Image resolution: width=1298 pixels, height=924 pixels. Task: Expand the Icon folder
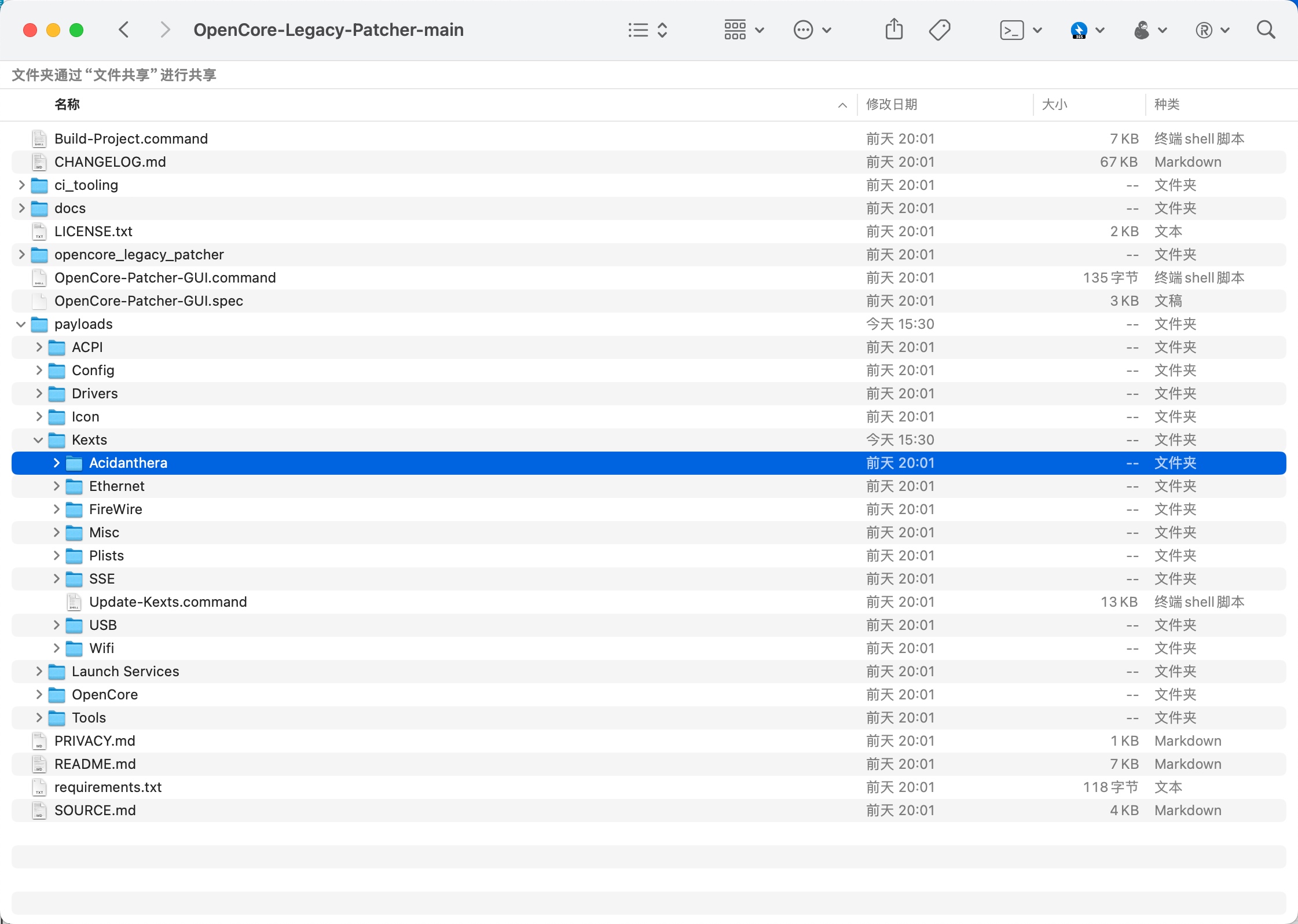click(39, 416)
